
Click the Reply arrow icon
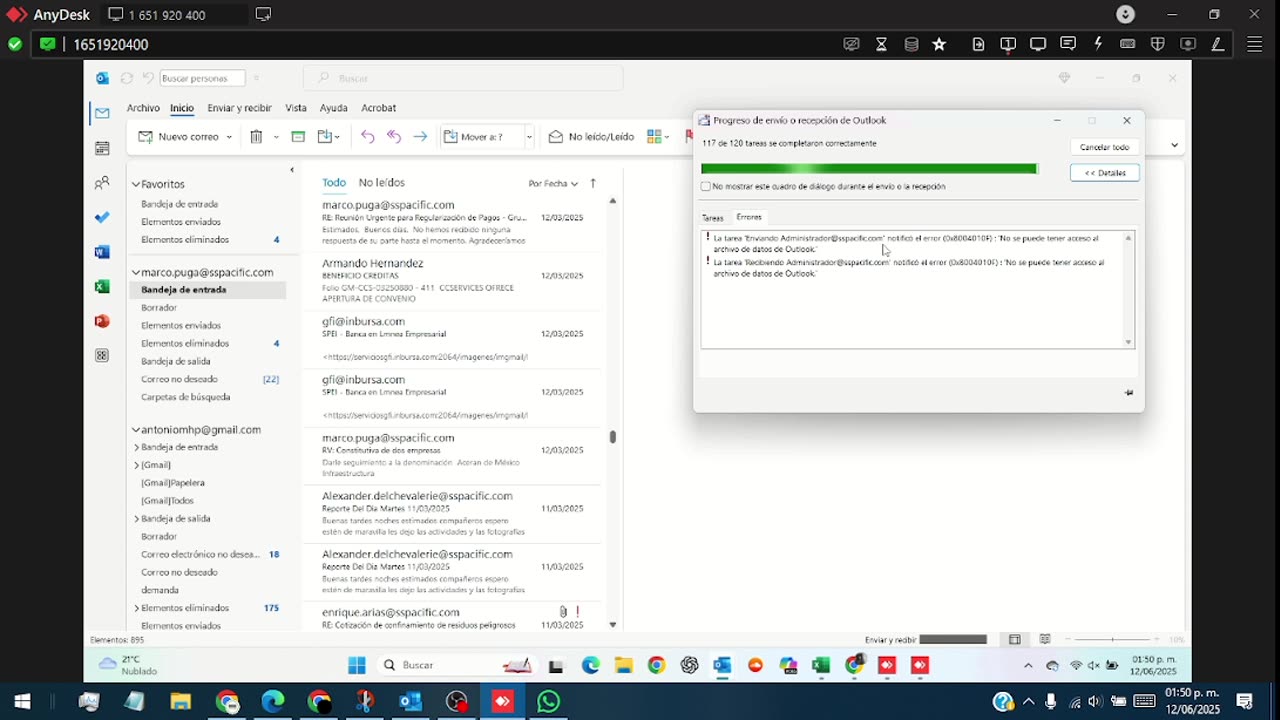[368, 137]
